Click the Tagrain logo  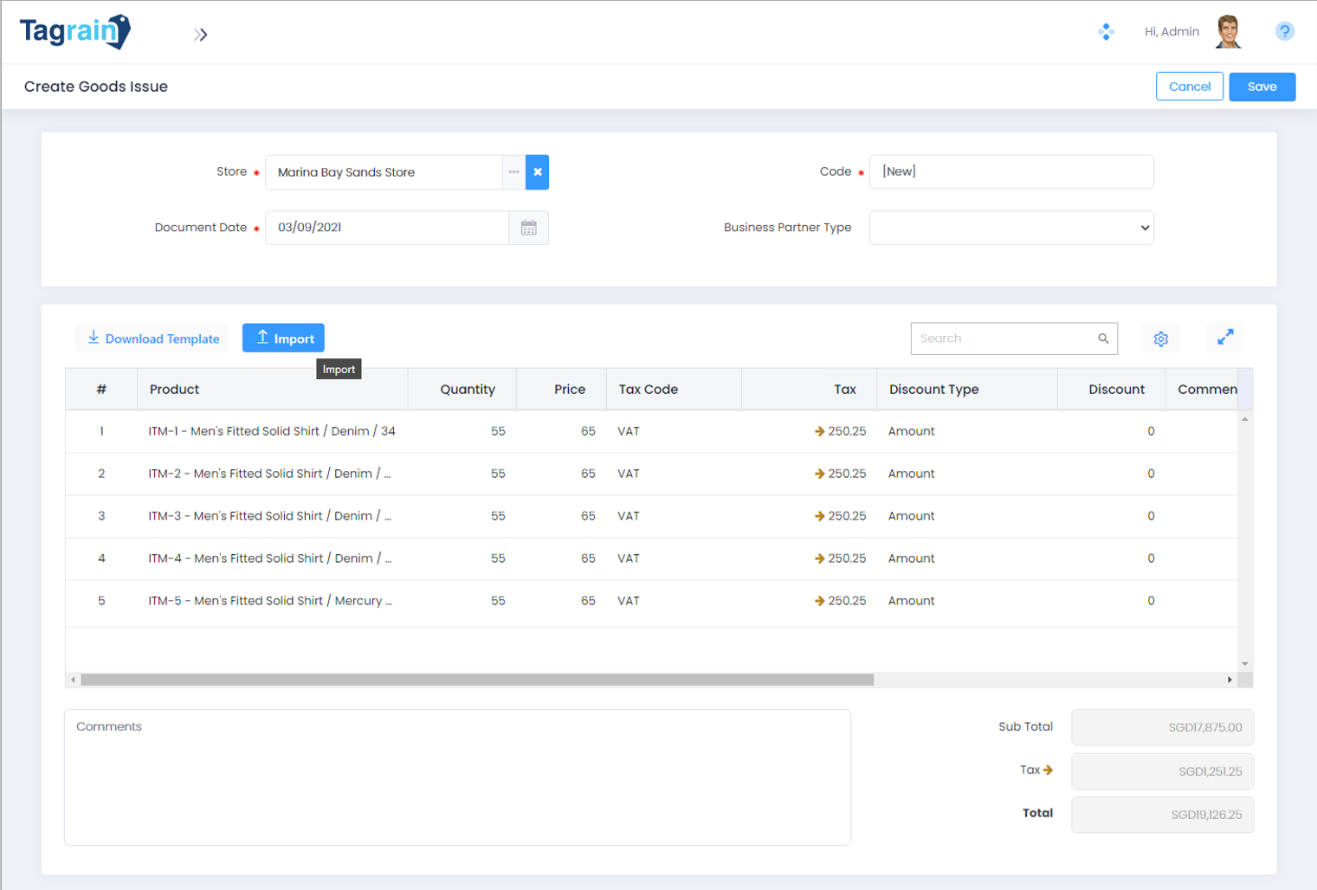pos(75,32)
